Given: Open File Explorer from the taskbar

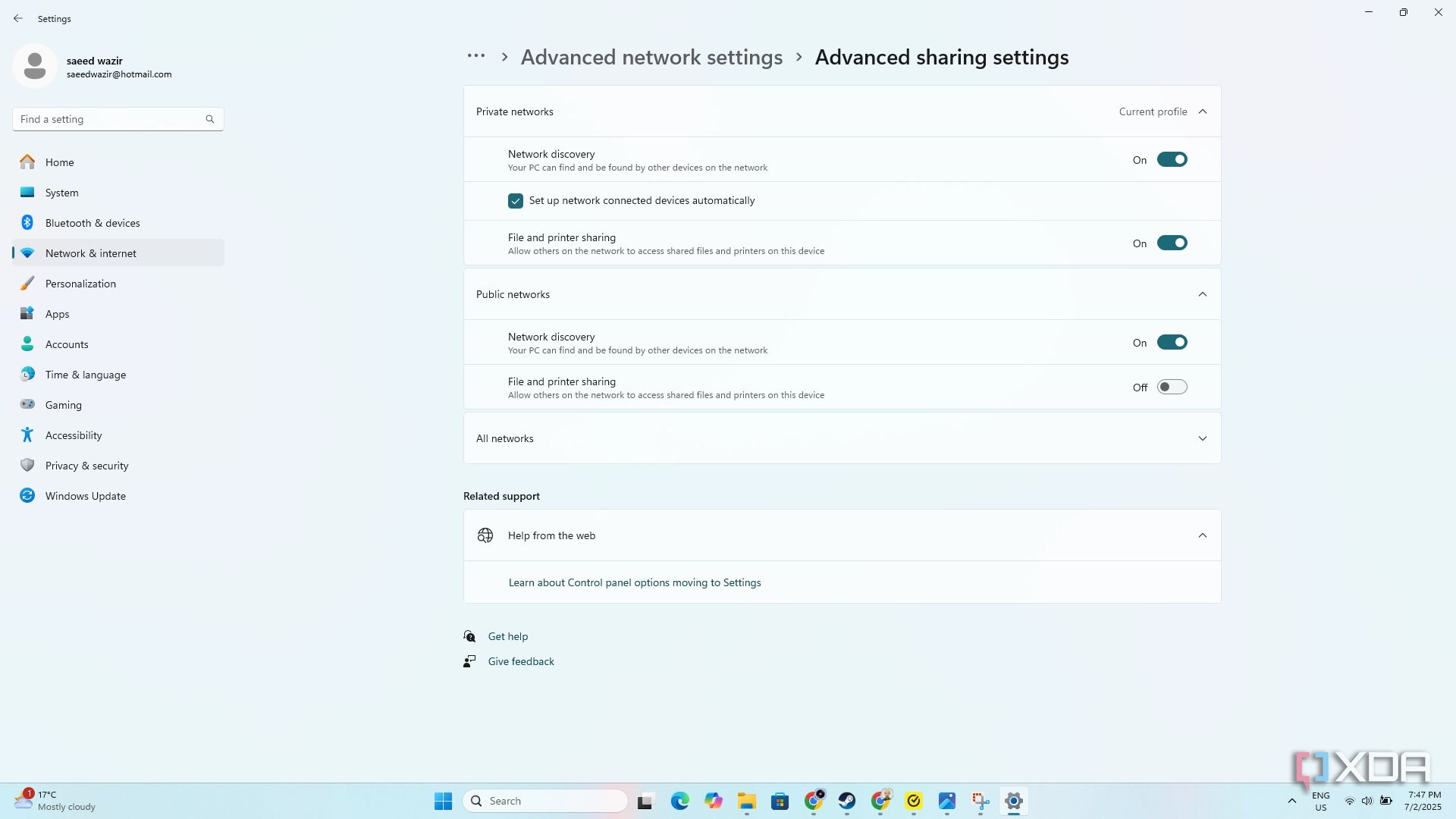Looking at the screenshot, I should (746, 801).
